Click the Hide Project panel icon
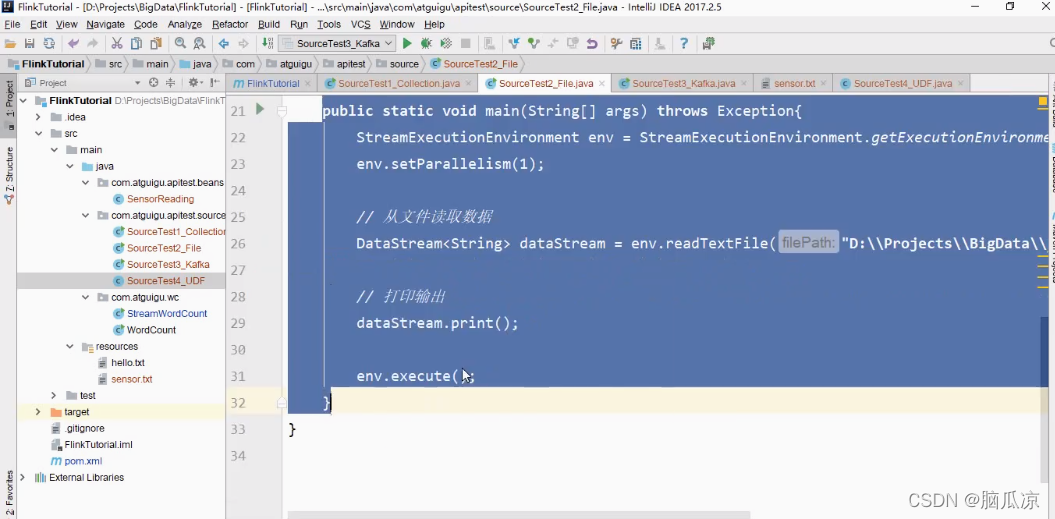 click(x=215, y=83)
